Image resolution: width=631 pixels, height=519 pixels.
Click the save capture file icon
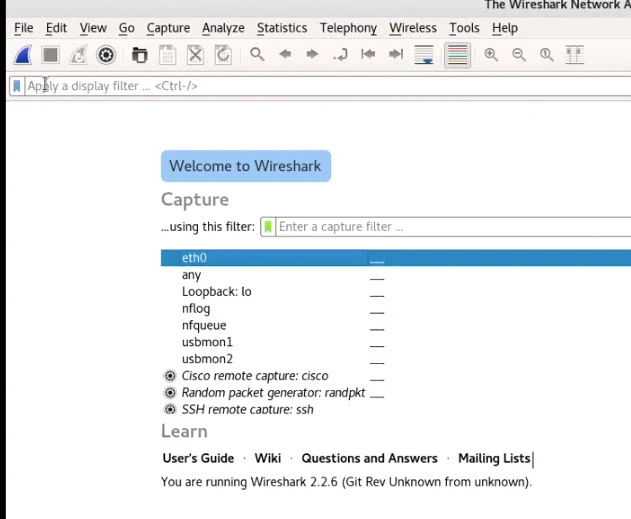pyautogui.click(x=167, y=55)
